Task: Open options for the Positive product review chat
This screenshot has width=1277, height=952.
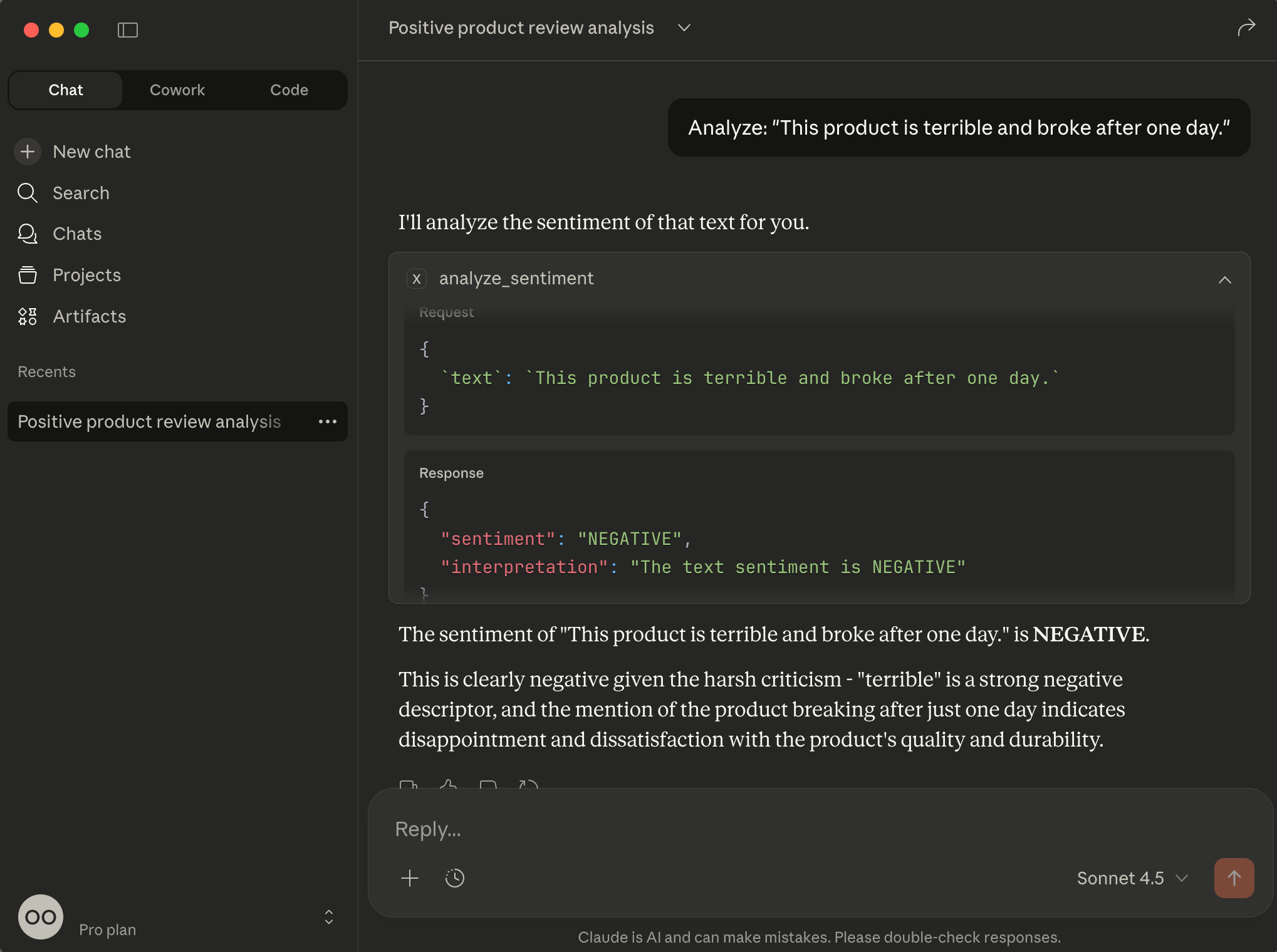Action: tap(328, 422)
